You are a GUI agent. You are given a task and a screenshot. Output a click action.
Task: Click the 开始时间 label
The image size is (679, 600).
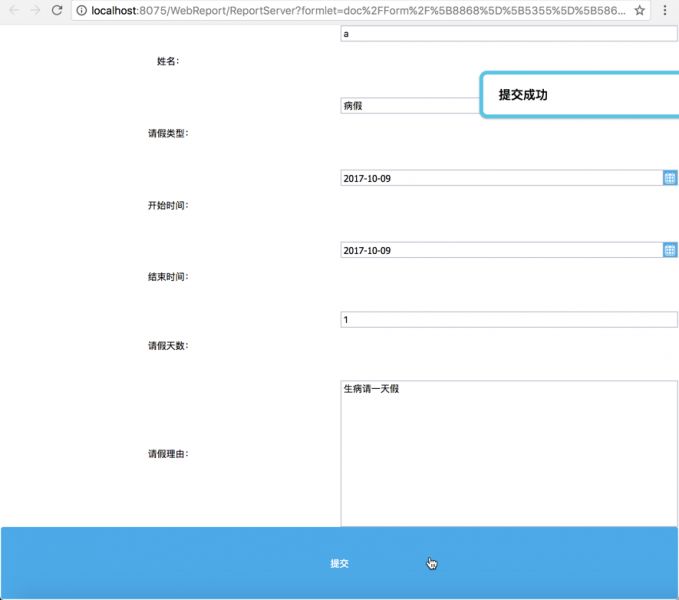point(168,205)
